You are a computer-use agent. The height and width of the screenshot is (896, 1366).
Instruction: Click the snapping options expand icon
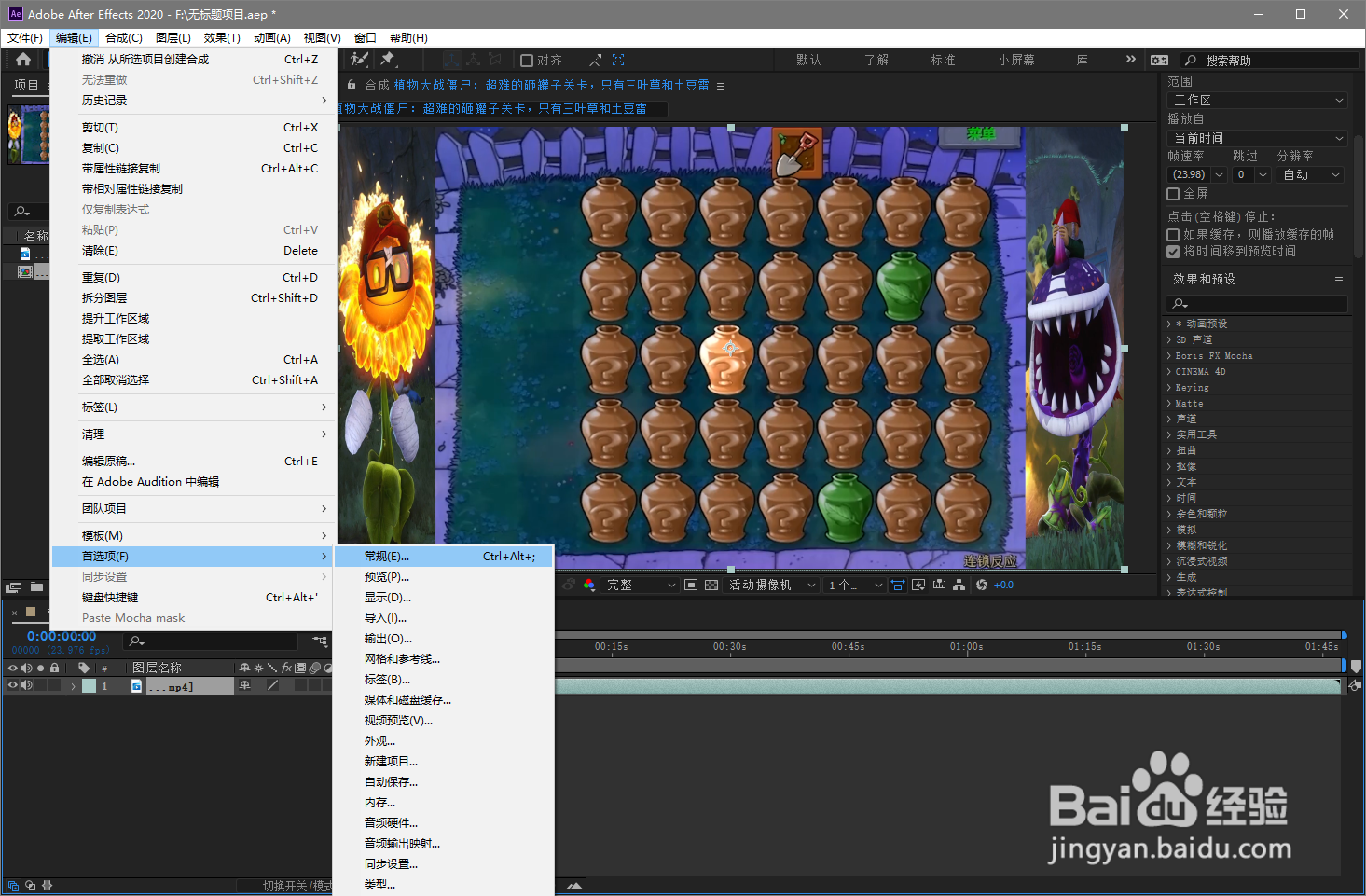595,60
